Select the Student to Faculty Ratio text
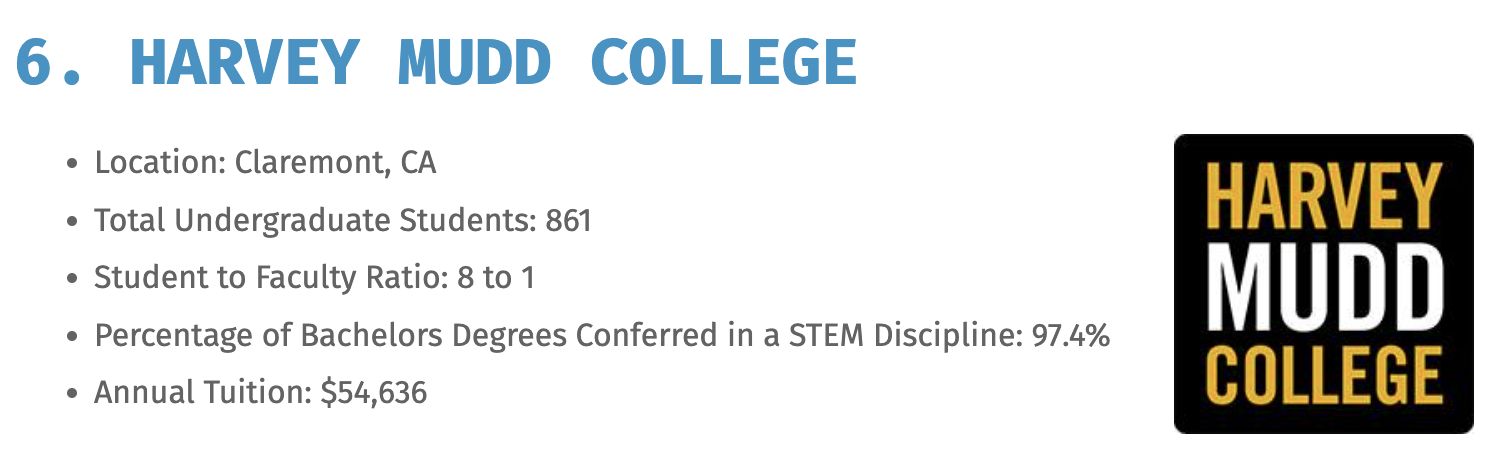 coord(270,277)
